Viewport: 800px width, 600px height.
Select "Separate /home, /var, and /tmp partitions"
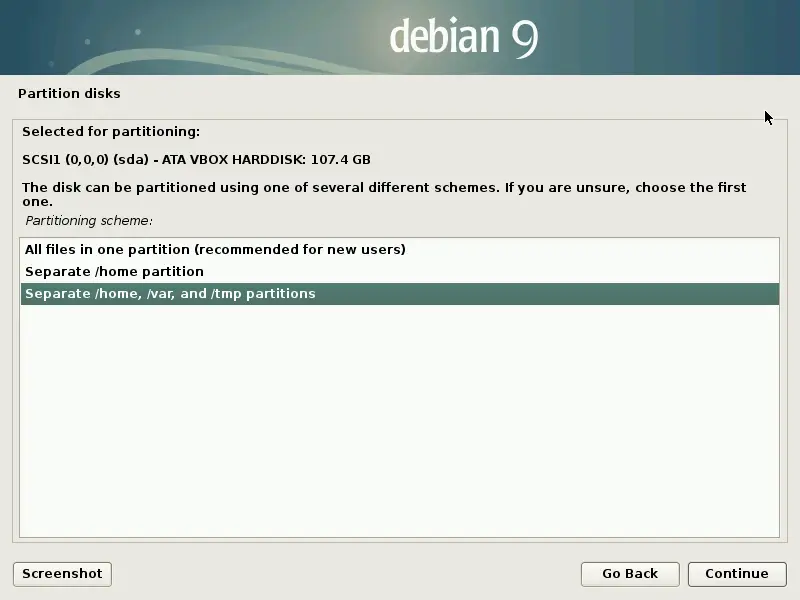pos(399,294)
